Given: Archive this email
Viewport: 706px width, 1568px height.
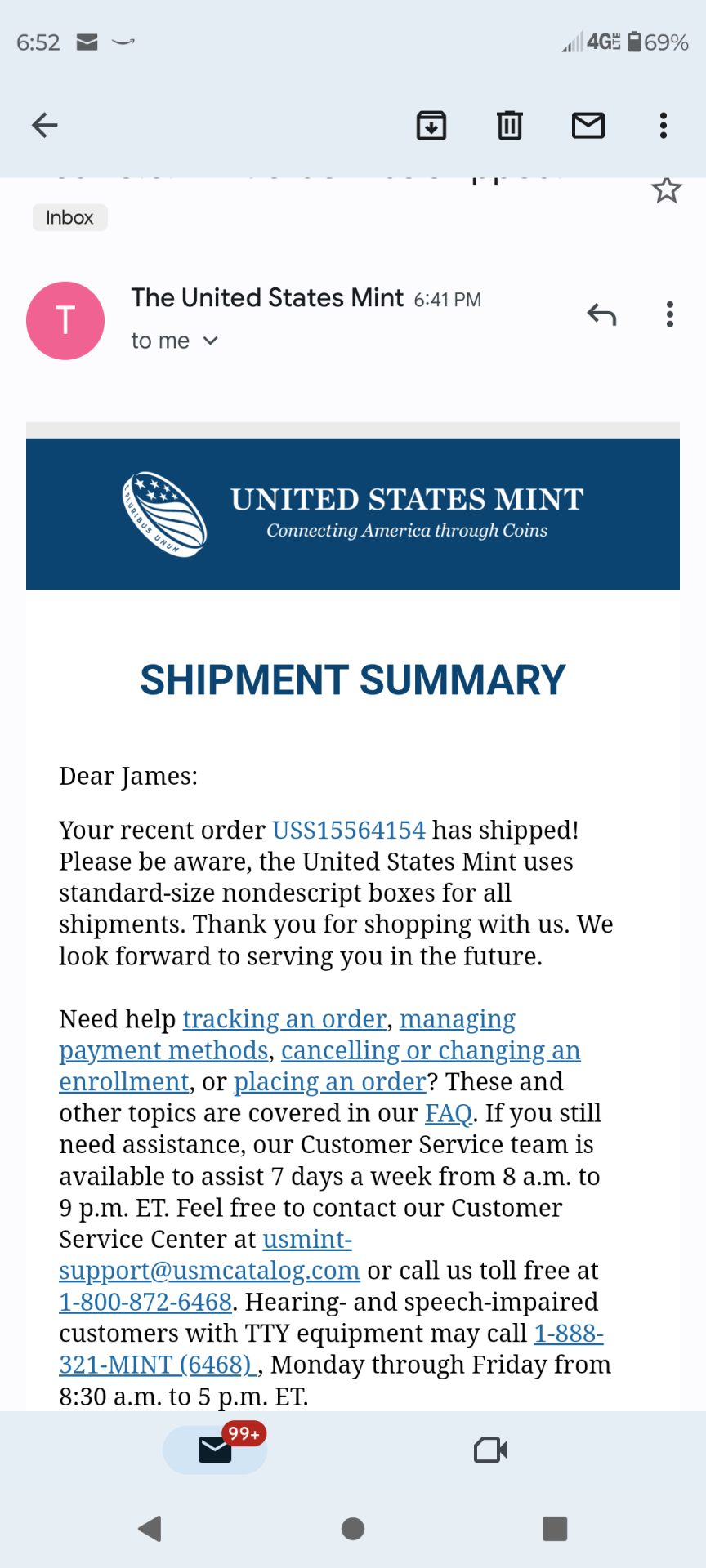Looking at the screenshot, I should 431,125.
